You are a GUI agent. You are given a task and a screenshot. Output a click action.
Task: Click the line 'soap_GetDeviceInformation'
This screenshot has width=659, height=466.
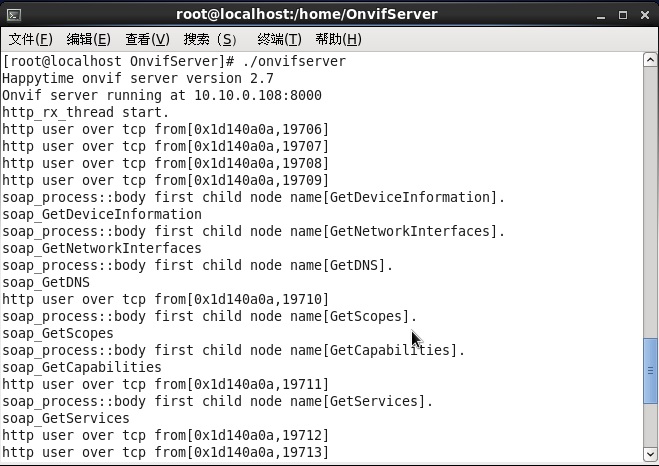102,214
